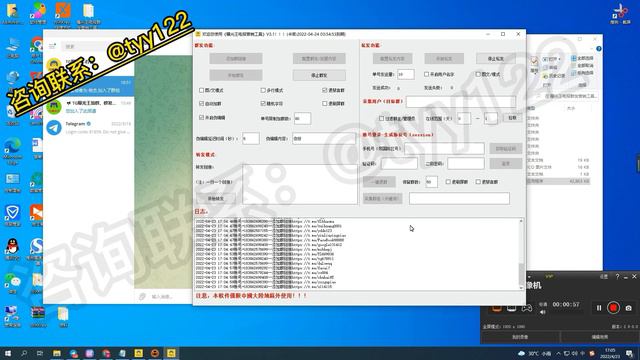Open recorder right bottom tab button
The width and height of the screenshot is (640, 360).
click(x=600, y=337)
